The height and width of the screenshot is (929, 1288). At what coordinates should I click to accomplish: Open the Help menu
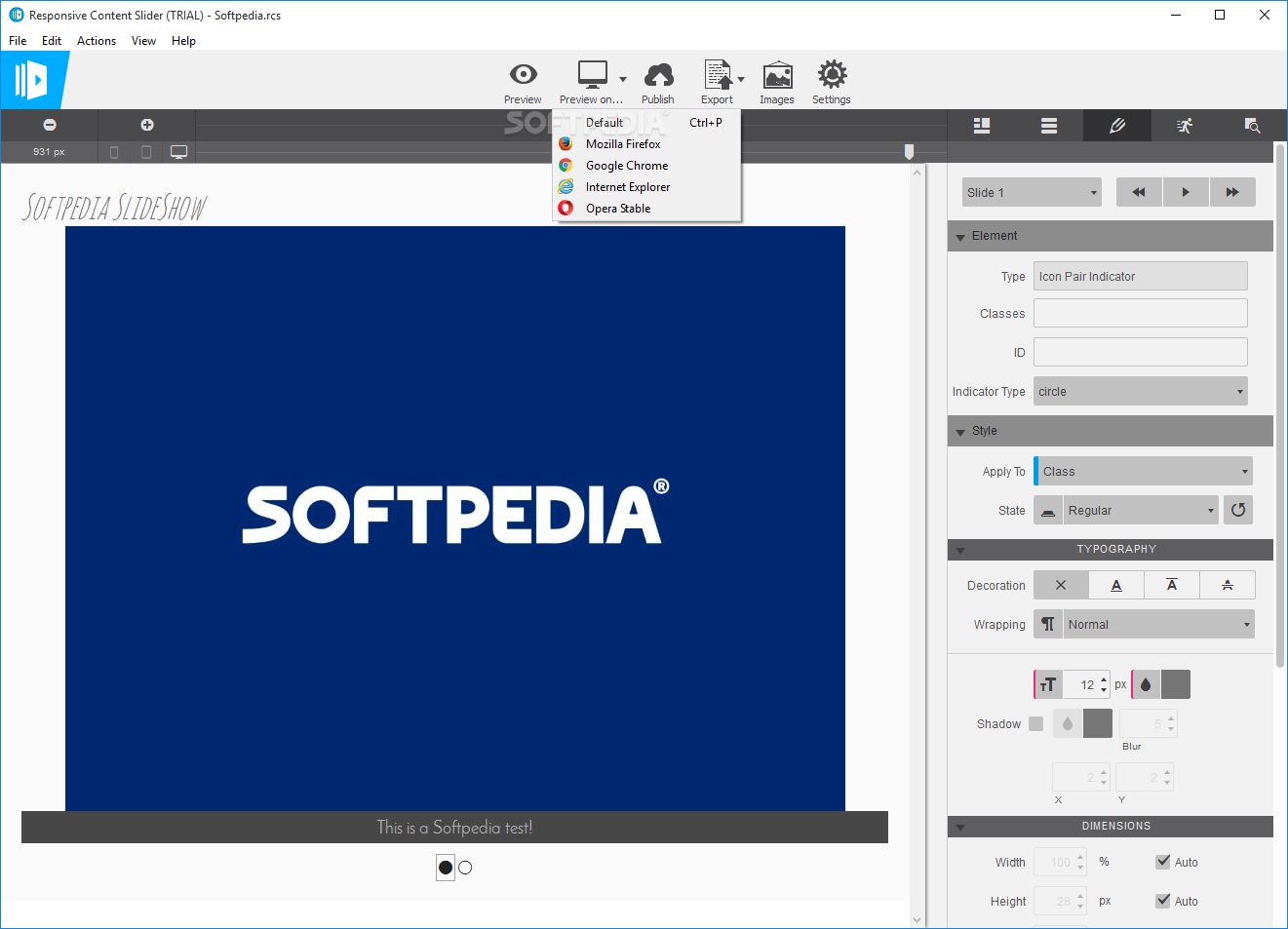click(x=183, y=40)
